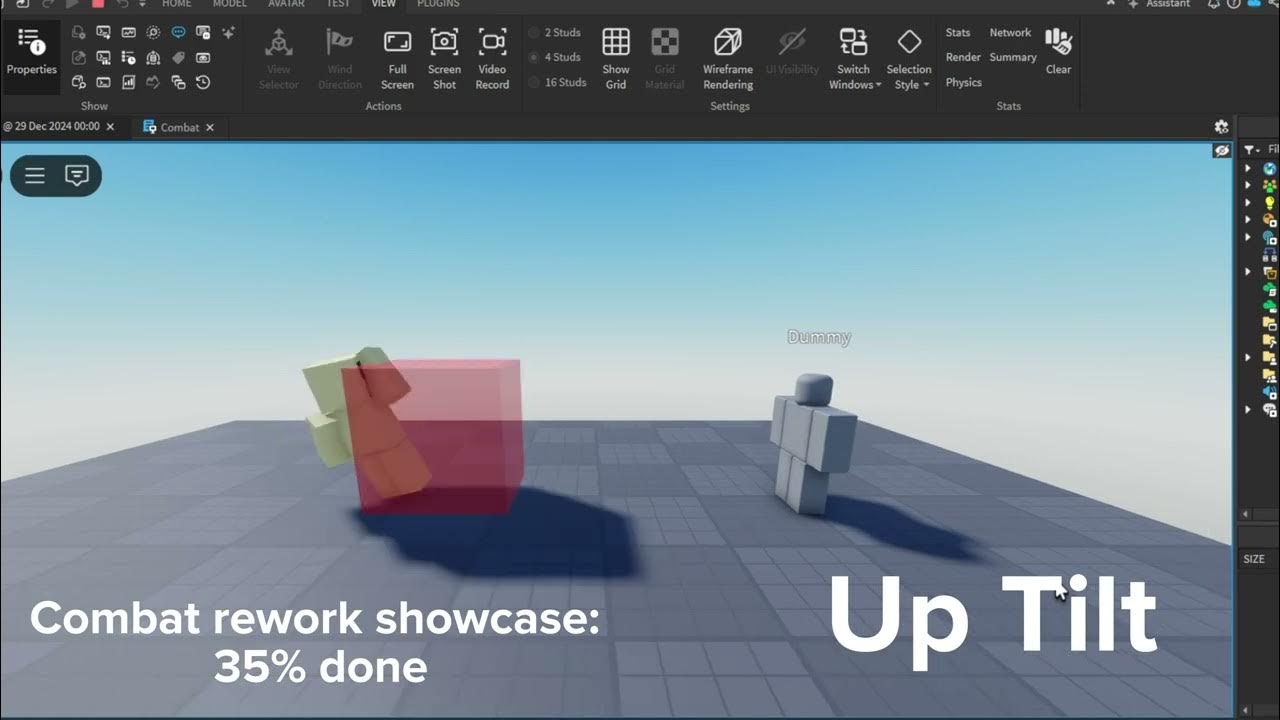This screenshot has width=1280, height=720.
Task: Close the Combat tab
Action: [x=209, y=127]
